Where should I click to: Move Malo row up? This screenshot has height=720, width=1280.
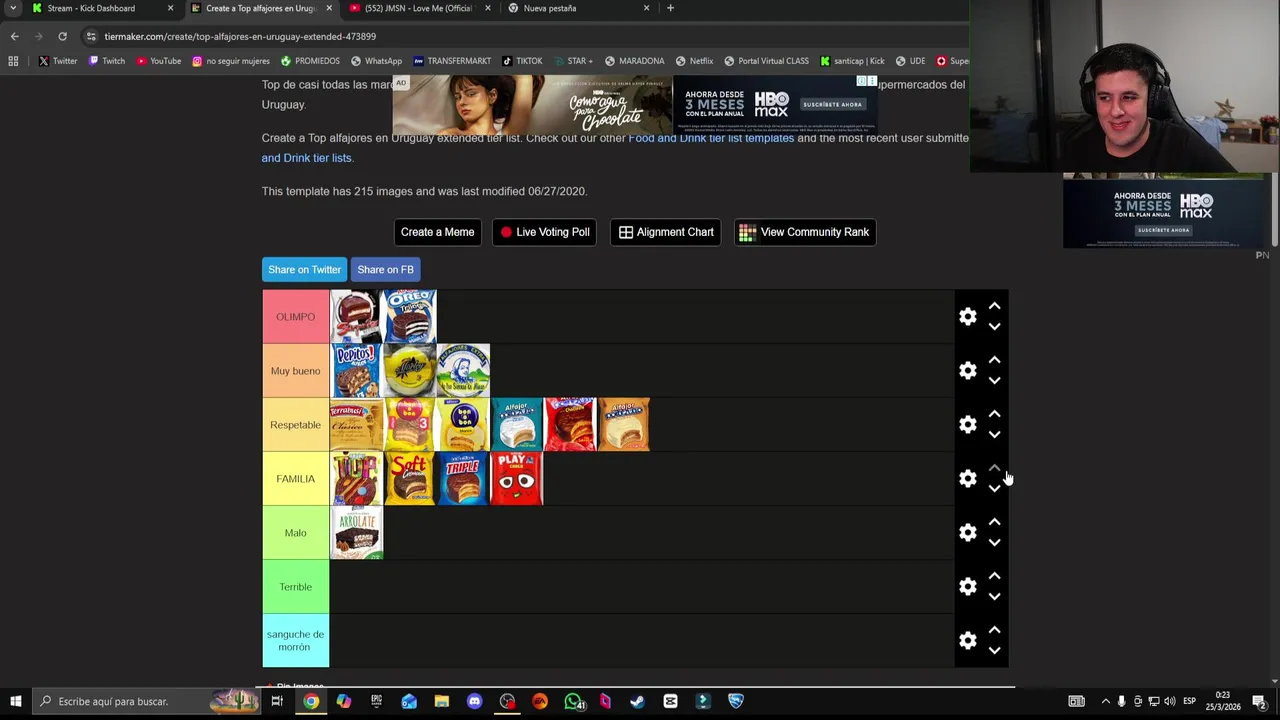point(994,522)
